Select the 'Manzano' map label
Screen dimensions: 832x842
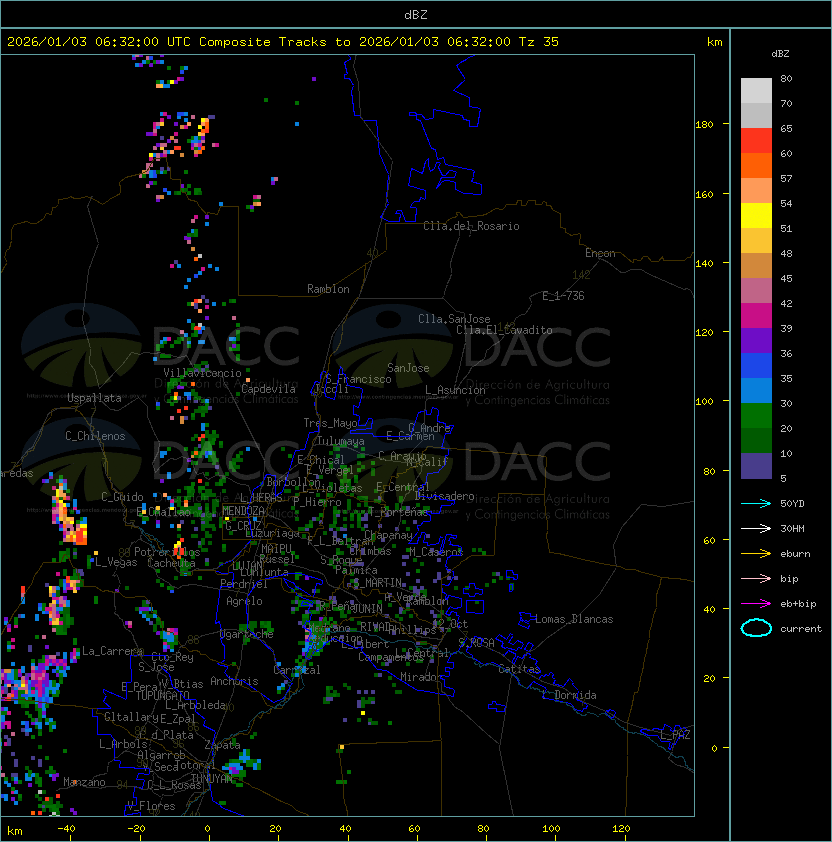tap(84, 782)
